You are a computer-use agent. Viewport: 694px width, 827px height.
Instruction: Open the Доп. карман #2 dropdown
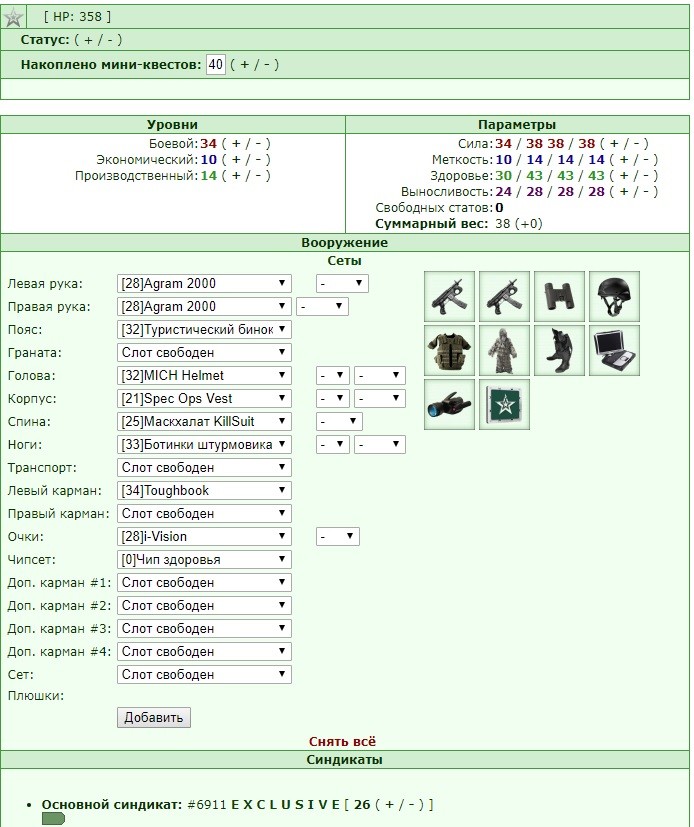(x=204, y=605)
